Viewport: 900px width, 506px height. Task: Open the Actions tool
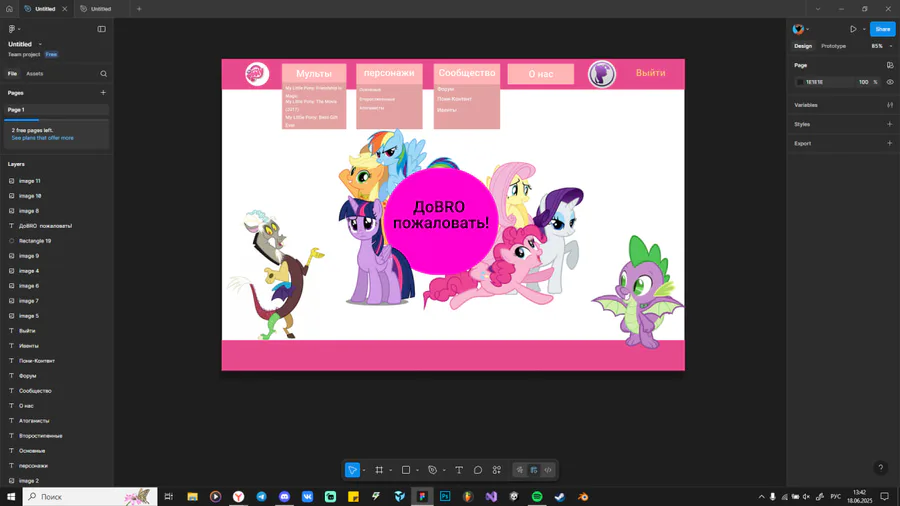496,470
